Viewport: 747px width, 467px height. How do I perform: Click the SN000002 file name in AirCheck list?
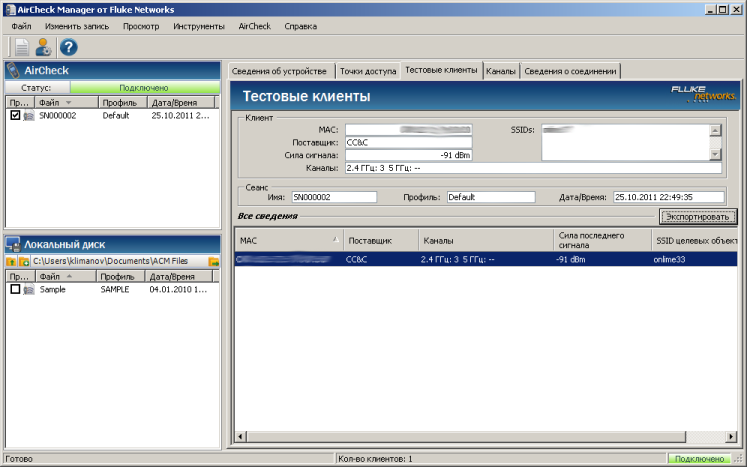coord(58,115)
